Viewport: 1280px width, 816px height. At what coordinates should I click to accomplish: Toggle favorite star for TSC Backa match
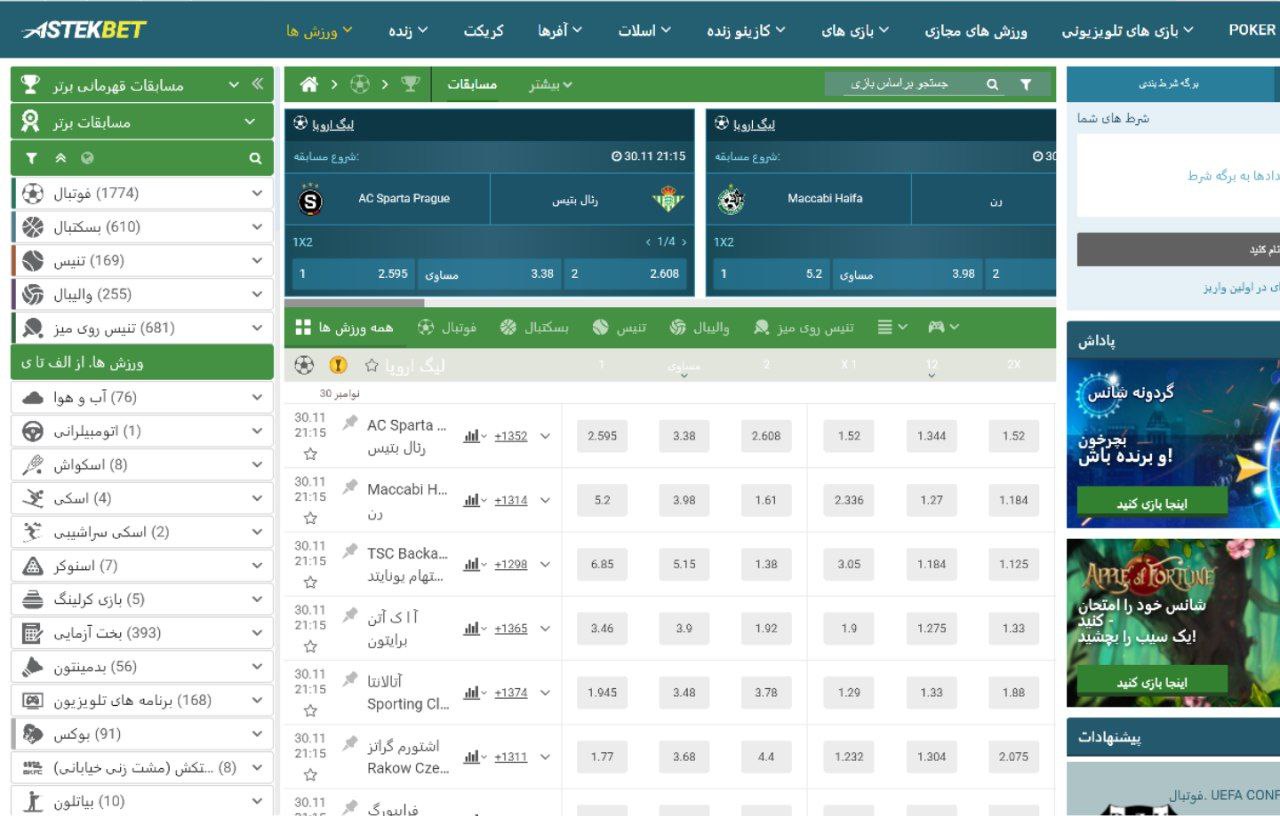tap(310, 582)
